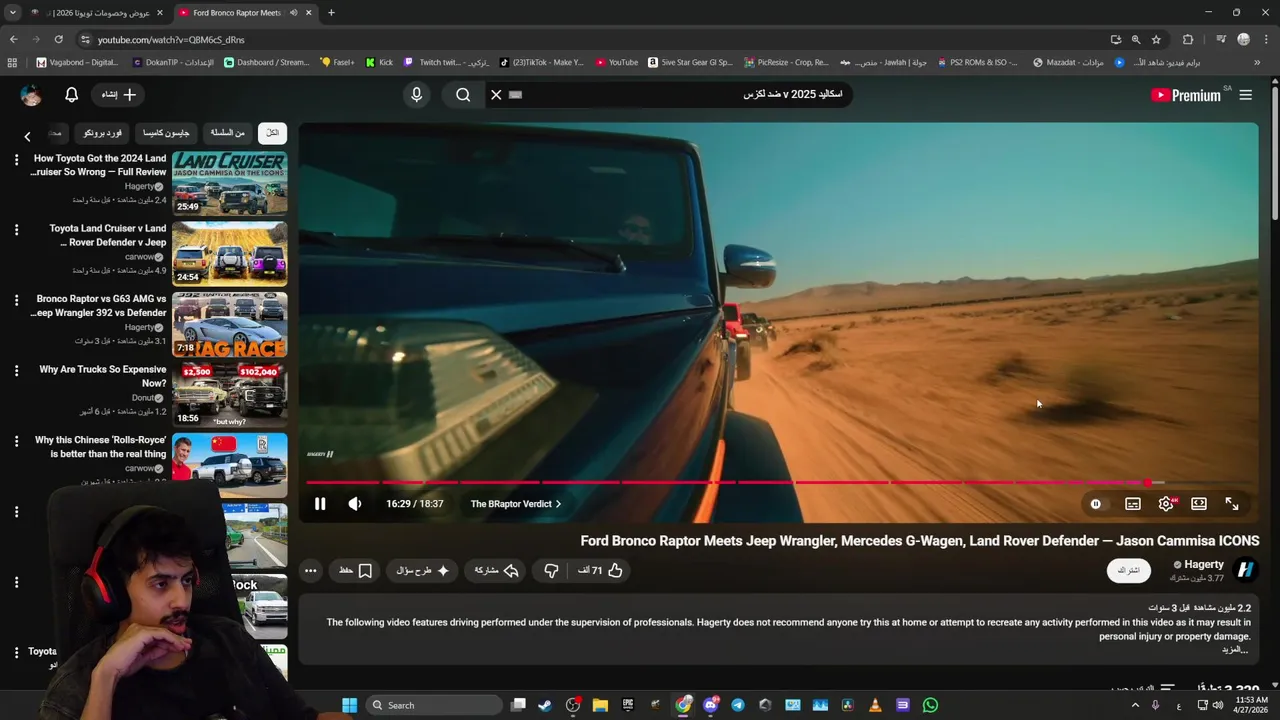Show hidden bookmarks overflow chevron
The height and width of the screenshot is (720, 1280).
(1257, 62)
